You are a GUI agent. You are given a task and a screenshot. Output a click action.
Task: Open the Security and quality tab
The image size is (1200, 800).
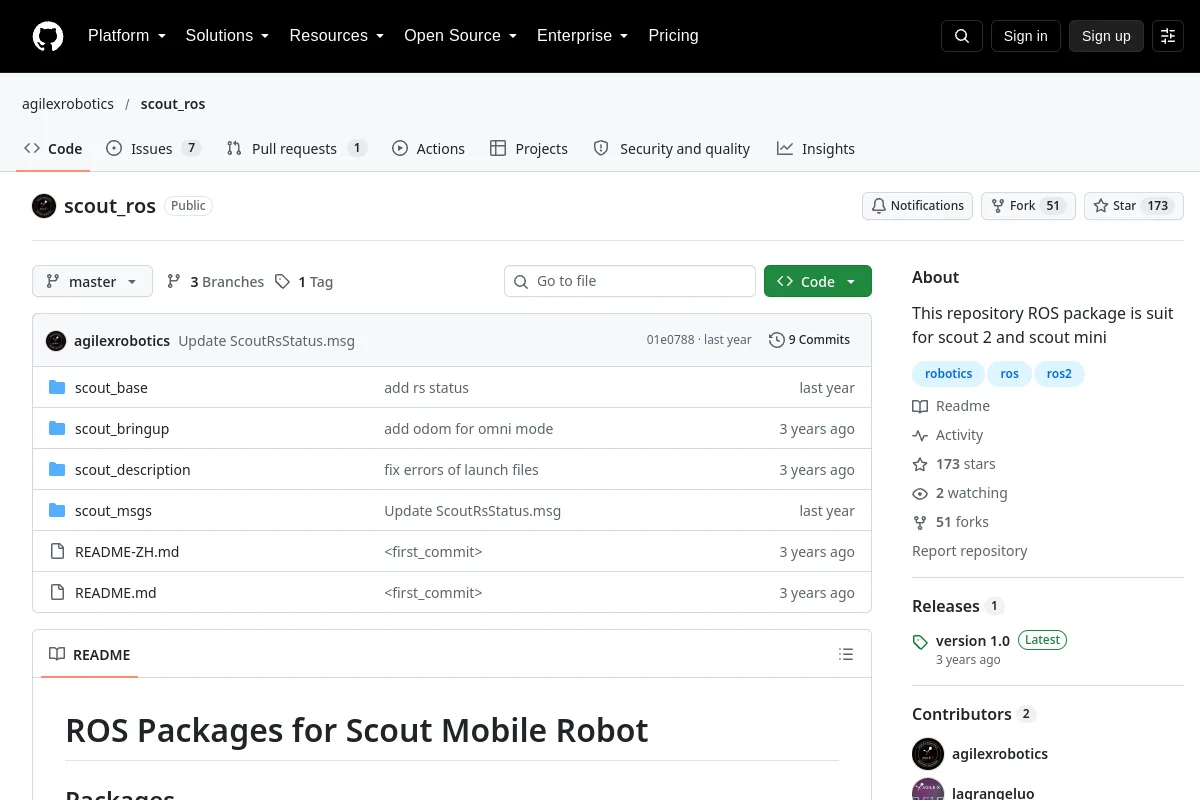671,149
